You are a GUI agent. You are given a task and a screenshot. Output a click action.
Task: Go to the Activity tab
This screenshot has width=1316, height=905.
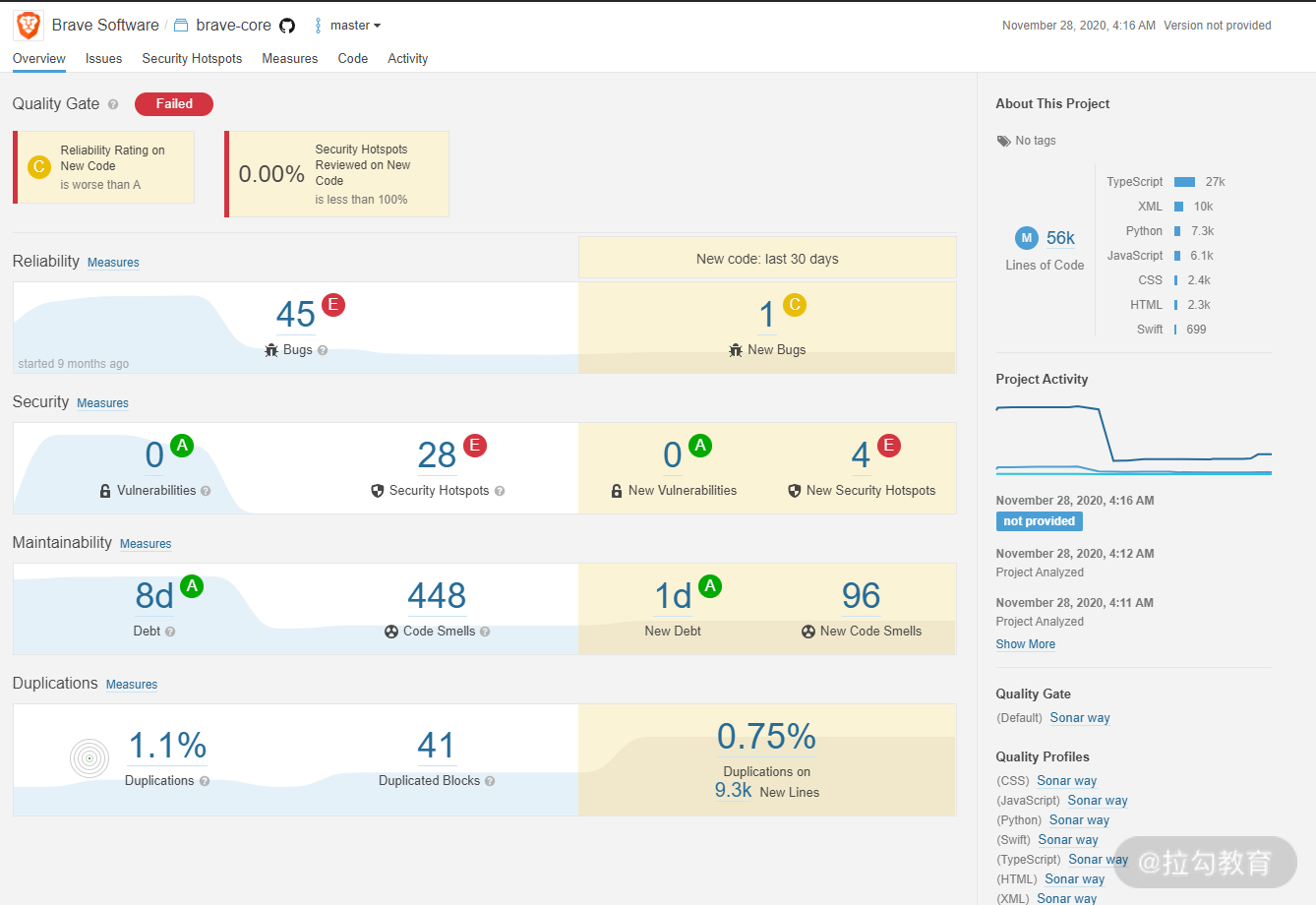pyautogui.click(x=407, y=59)
